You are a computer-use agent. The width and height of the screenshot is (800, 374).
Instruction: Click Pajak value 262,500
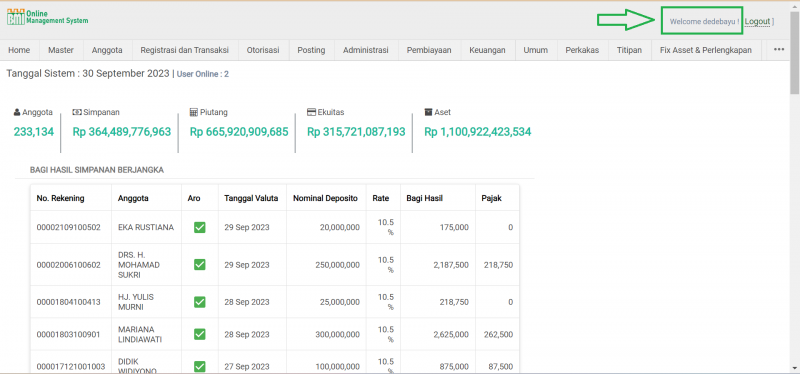point(498,334)
